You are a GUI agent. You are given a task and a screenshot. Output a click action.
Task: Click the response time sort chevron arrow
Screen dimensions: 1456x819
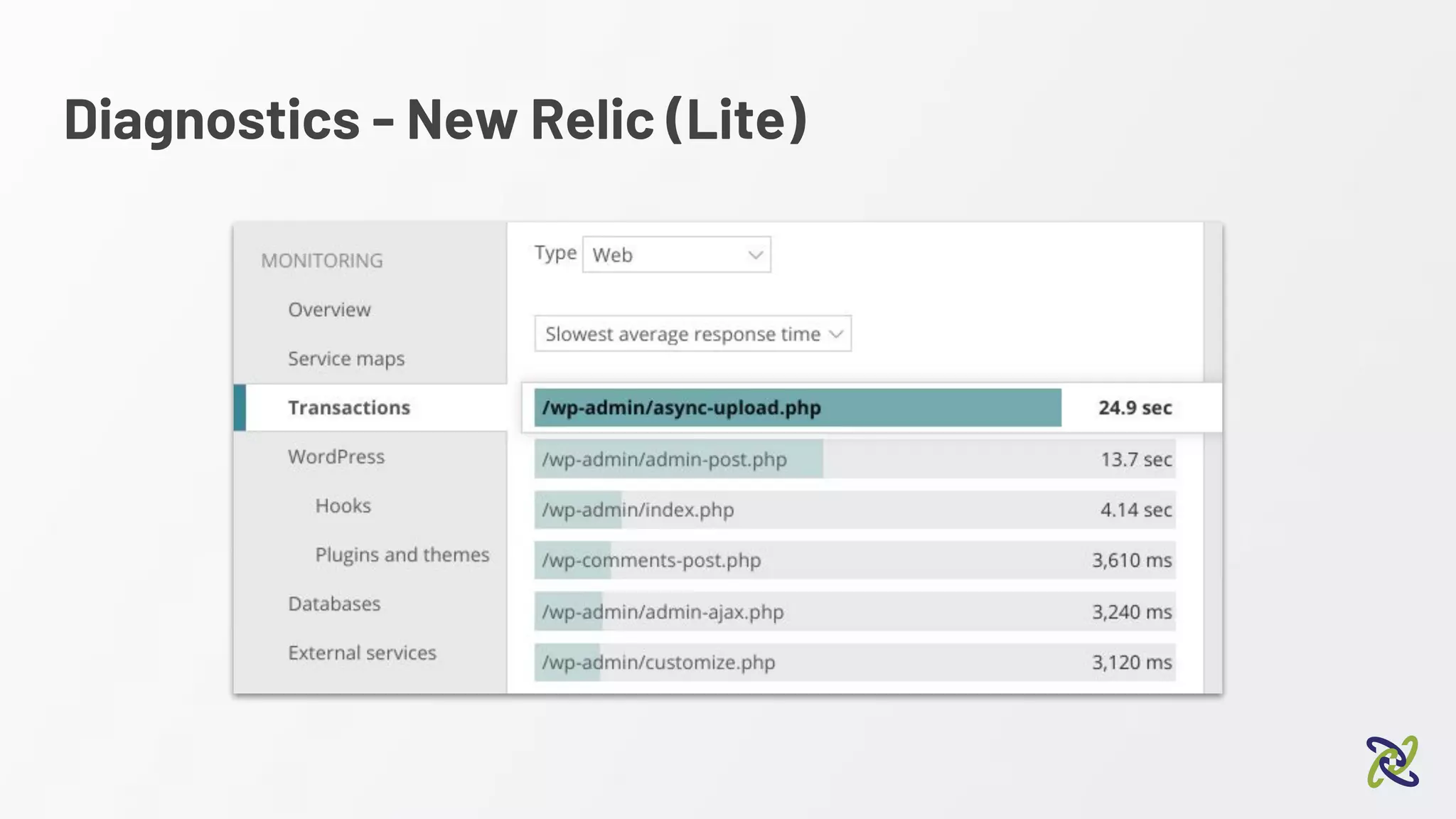(x=836, y=333)
